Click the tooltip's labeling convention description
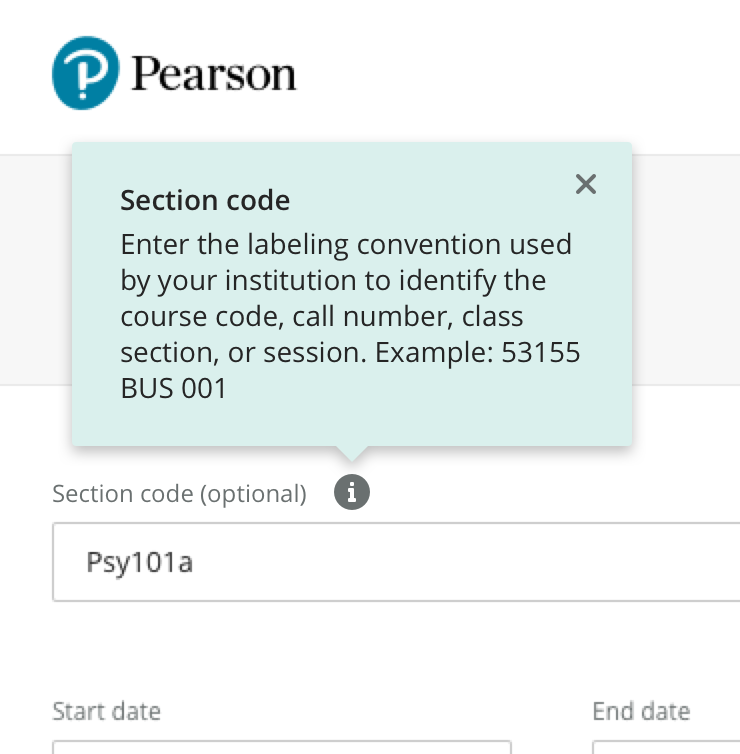The height and width of the screenshot is (754, 740). click(x=345, y=244)
